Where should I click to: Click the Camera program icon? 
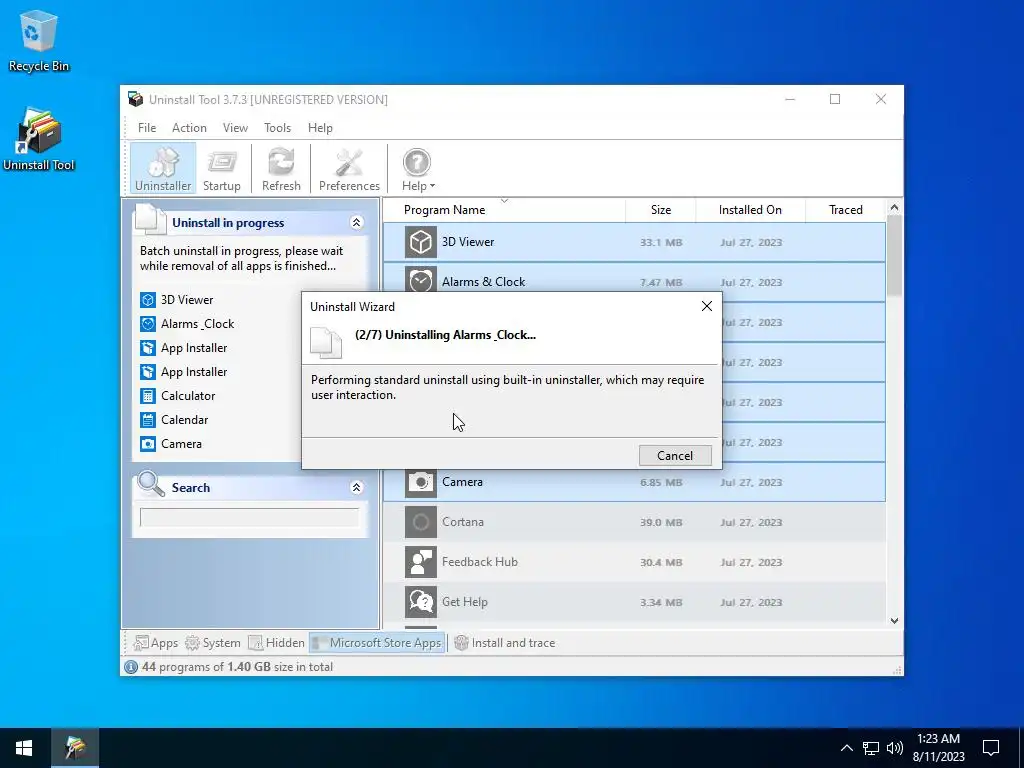(x=421, y=484)
